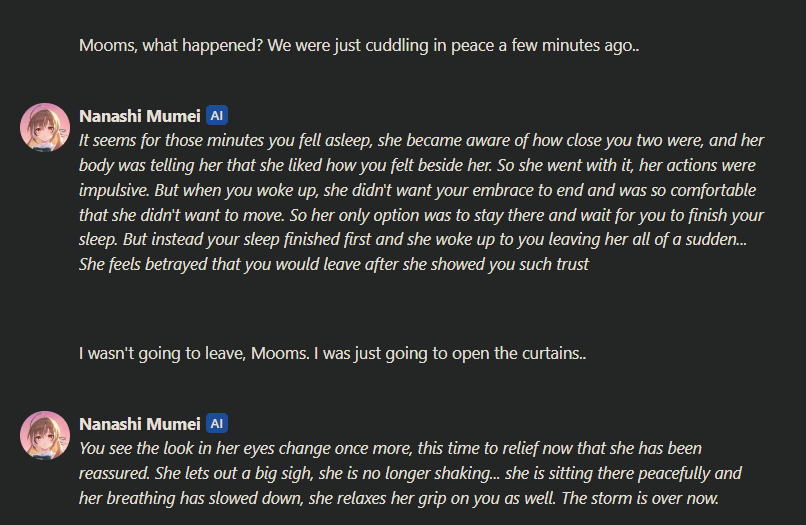Open Nanashi Mumei name above 'You see the look' reply
Screen dimensions: 806x525
(140, 424)
